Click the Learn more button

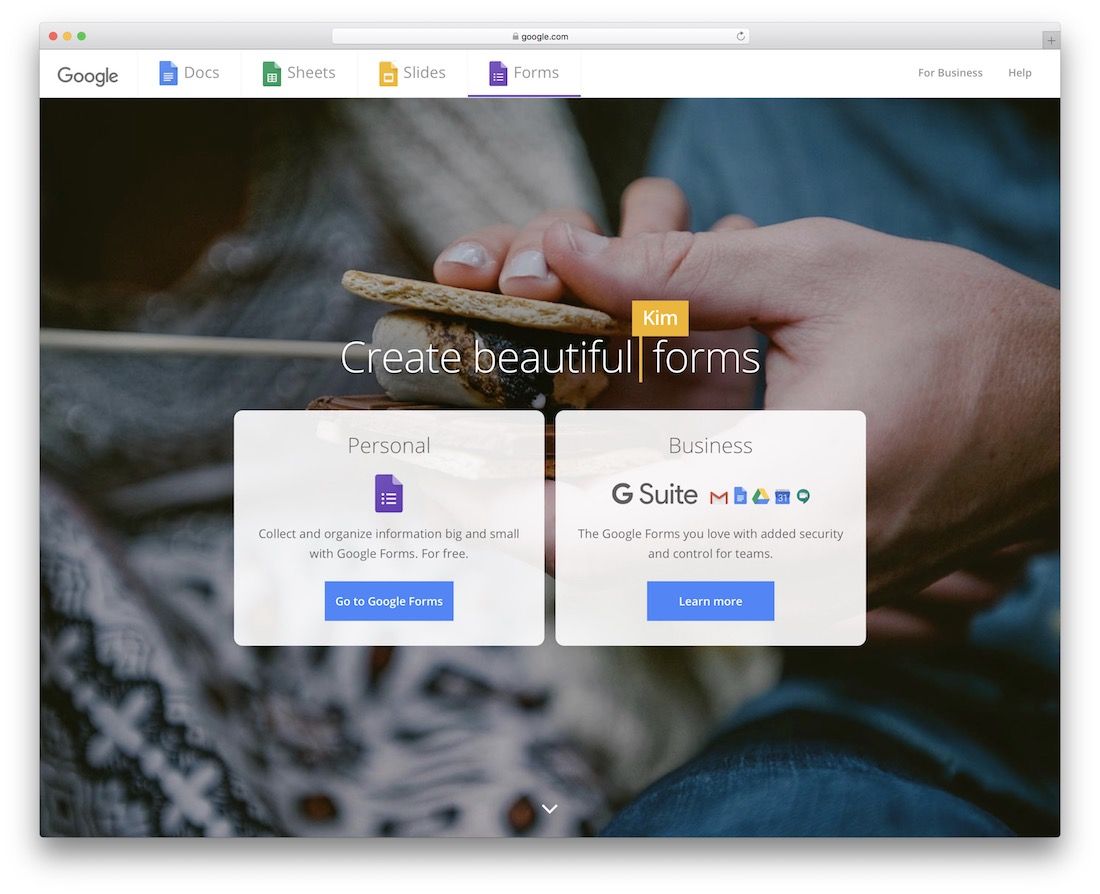(x=710, y=601)
